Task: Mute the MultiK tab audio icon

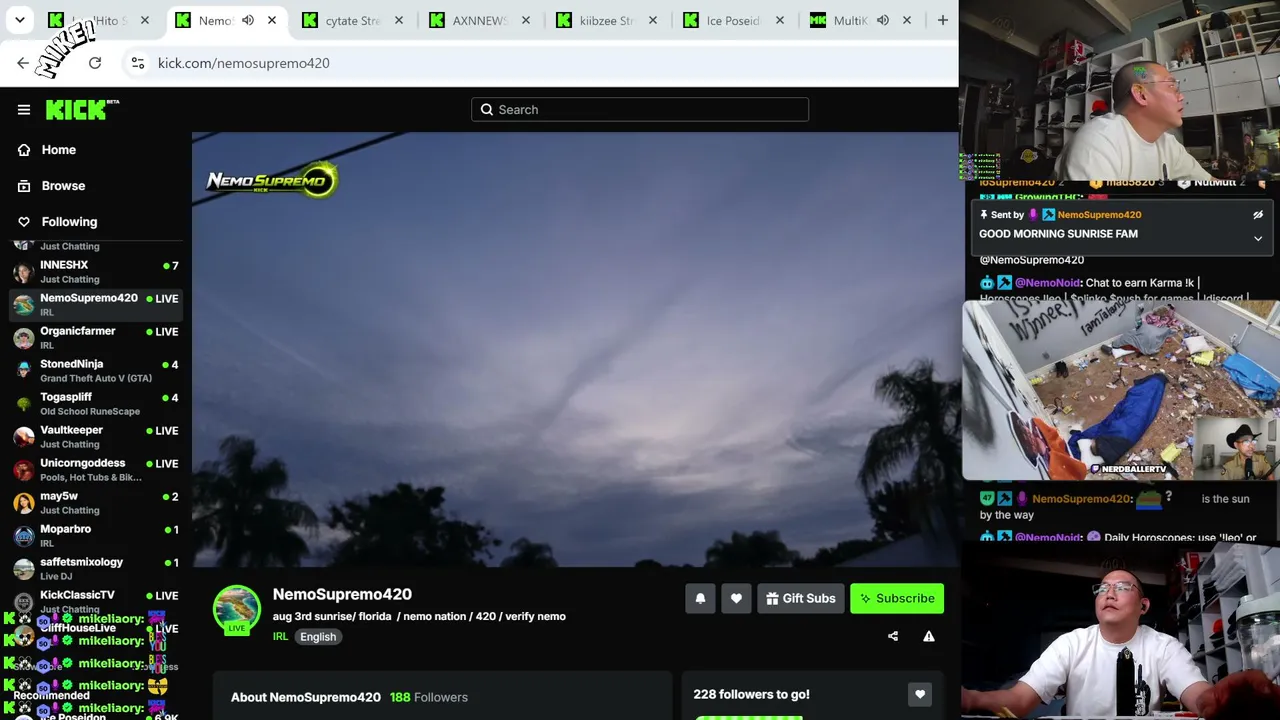Action: coord(883,20)
